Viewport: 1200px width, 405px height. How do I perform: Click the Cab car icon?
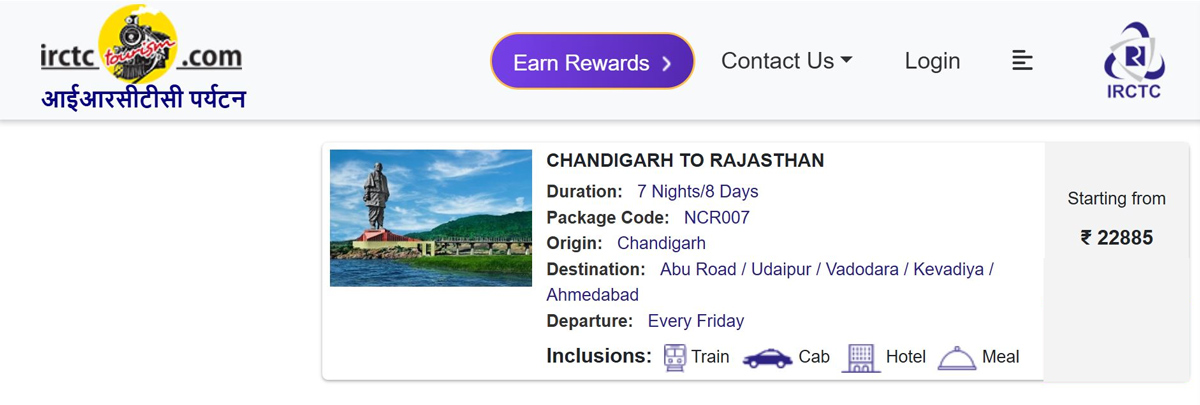coord(767,358)
